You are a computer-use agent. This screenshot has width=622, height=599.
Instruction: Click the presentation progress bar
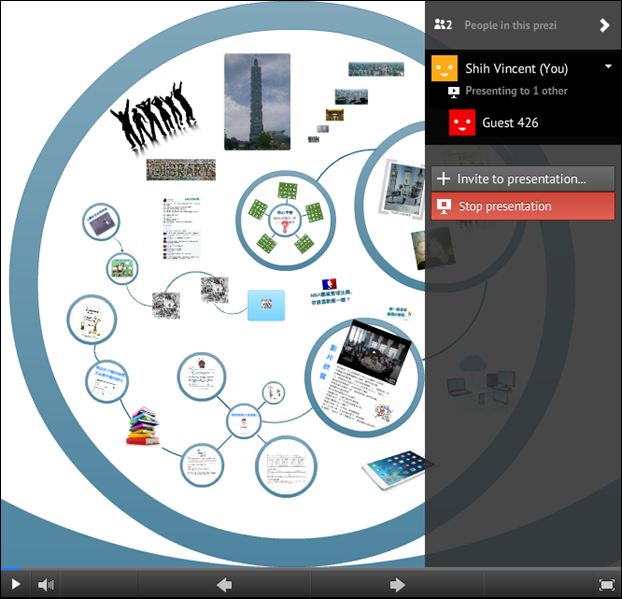(x=311, y=569)
